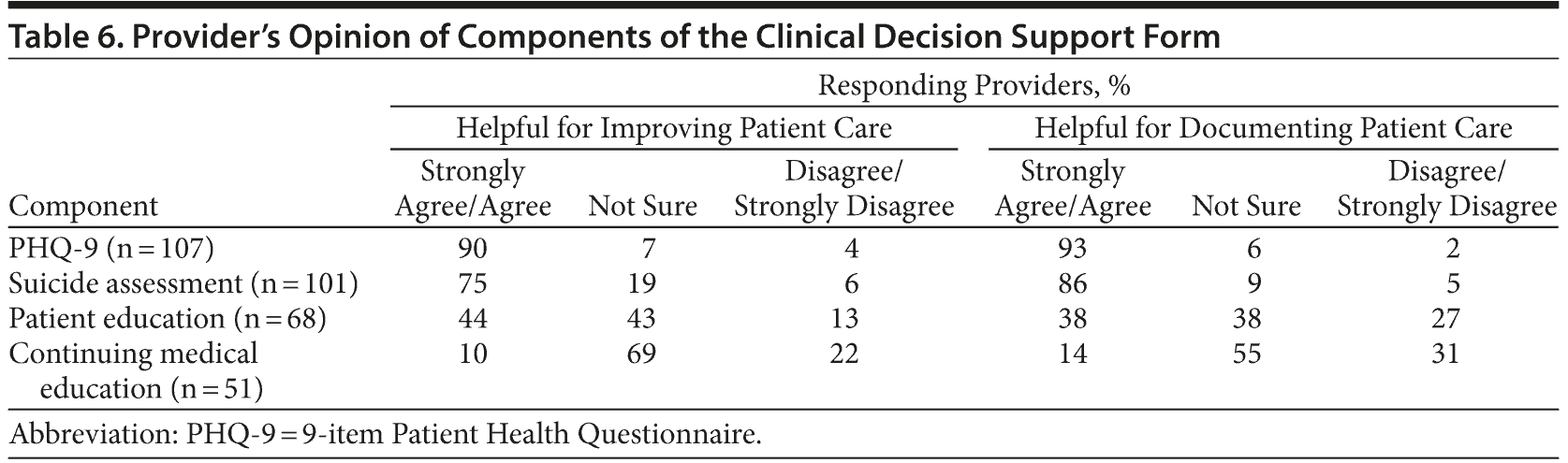The width and height of the screenshot is (1568, 463).
Task: Select the "Helpful for Documenting Patient Care" header
Action: 1273,127
